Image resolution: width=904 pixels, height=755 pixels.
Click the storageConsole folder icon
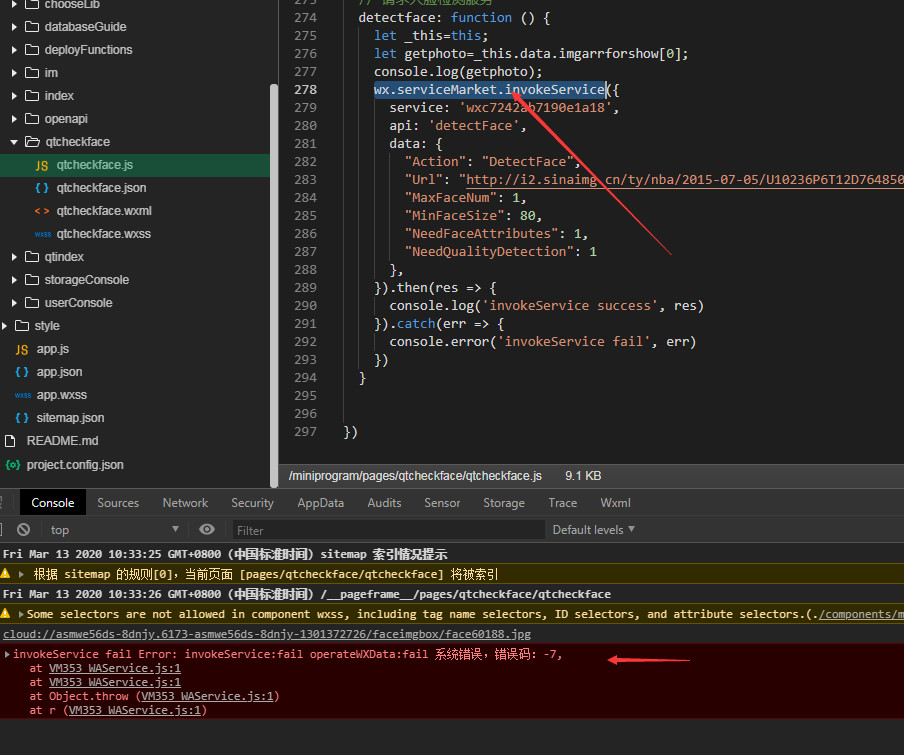pos(32,280)
